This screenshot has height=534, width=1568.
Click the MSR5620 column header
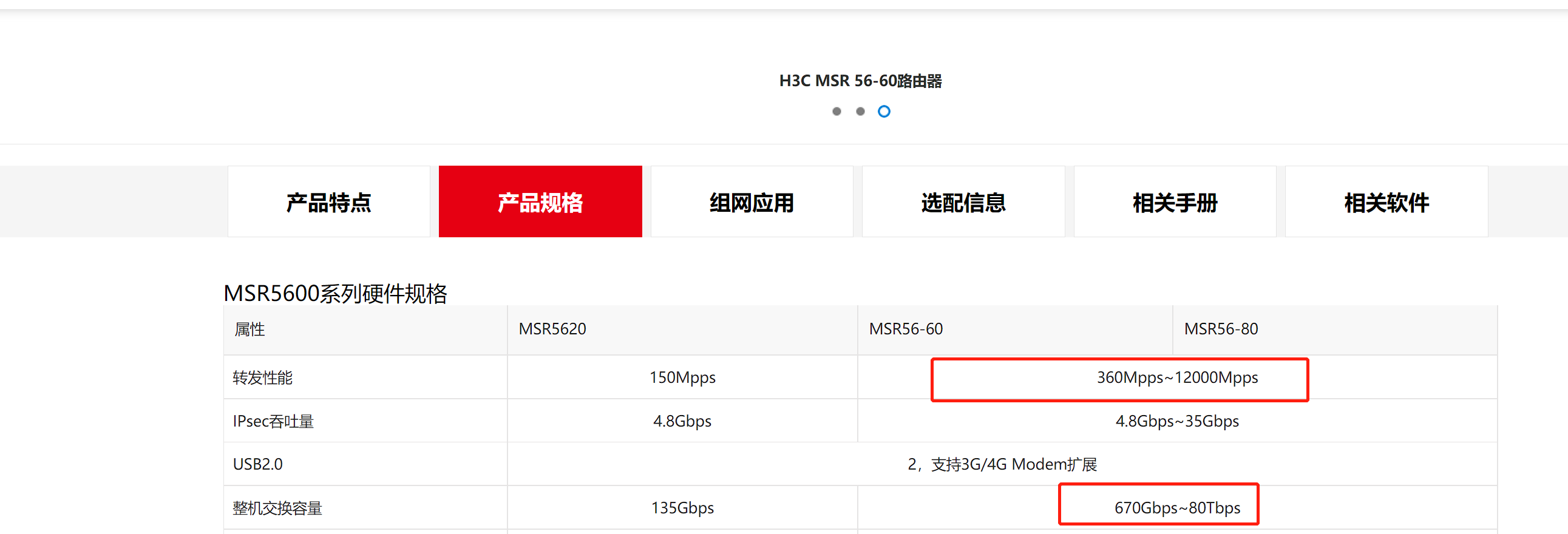click(552, 329)
